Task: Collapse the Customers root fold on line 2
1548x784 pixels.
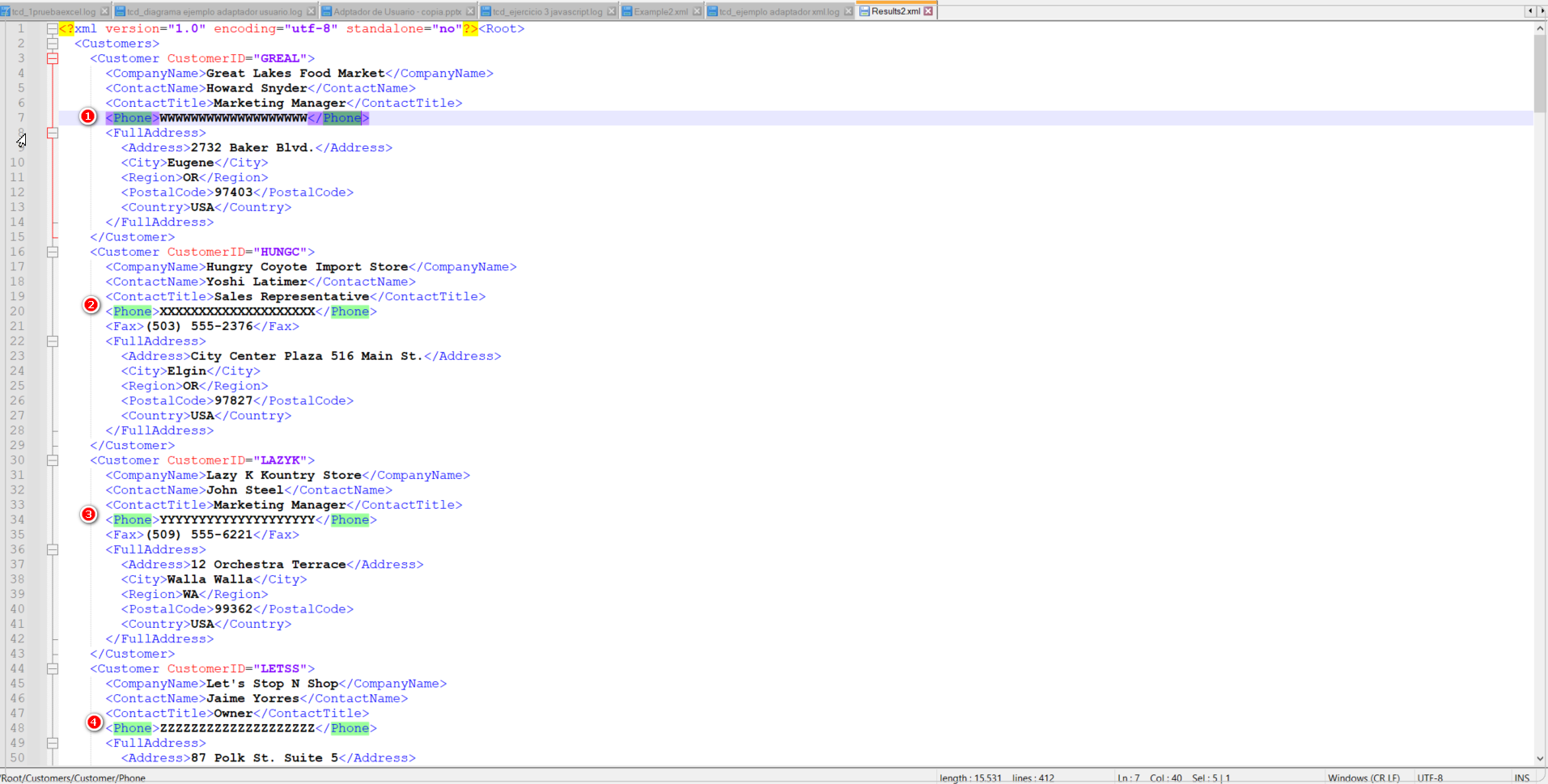Action: (x=53, y=43)
